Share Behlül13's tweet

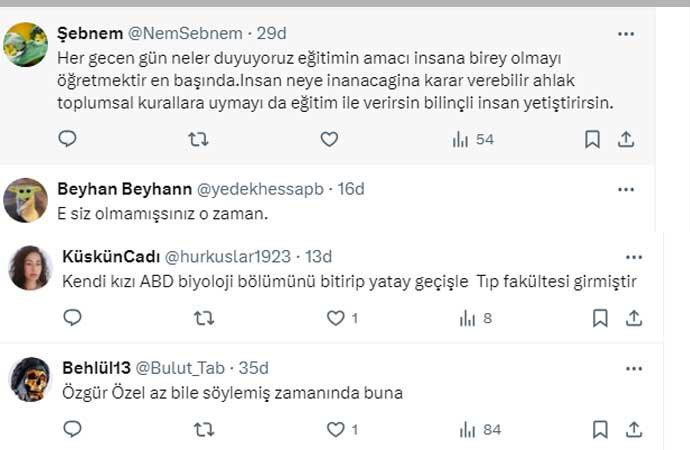(x=633, y=430)
